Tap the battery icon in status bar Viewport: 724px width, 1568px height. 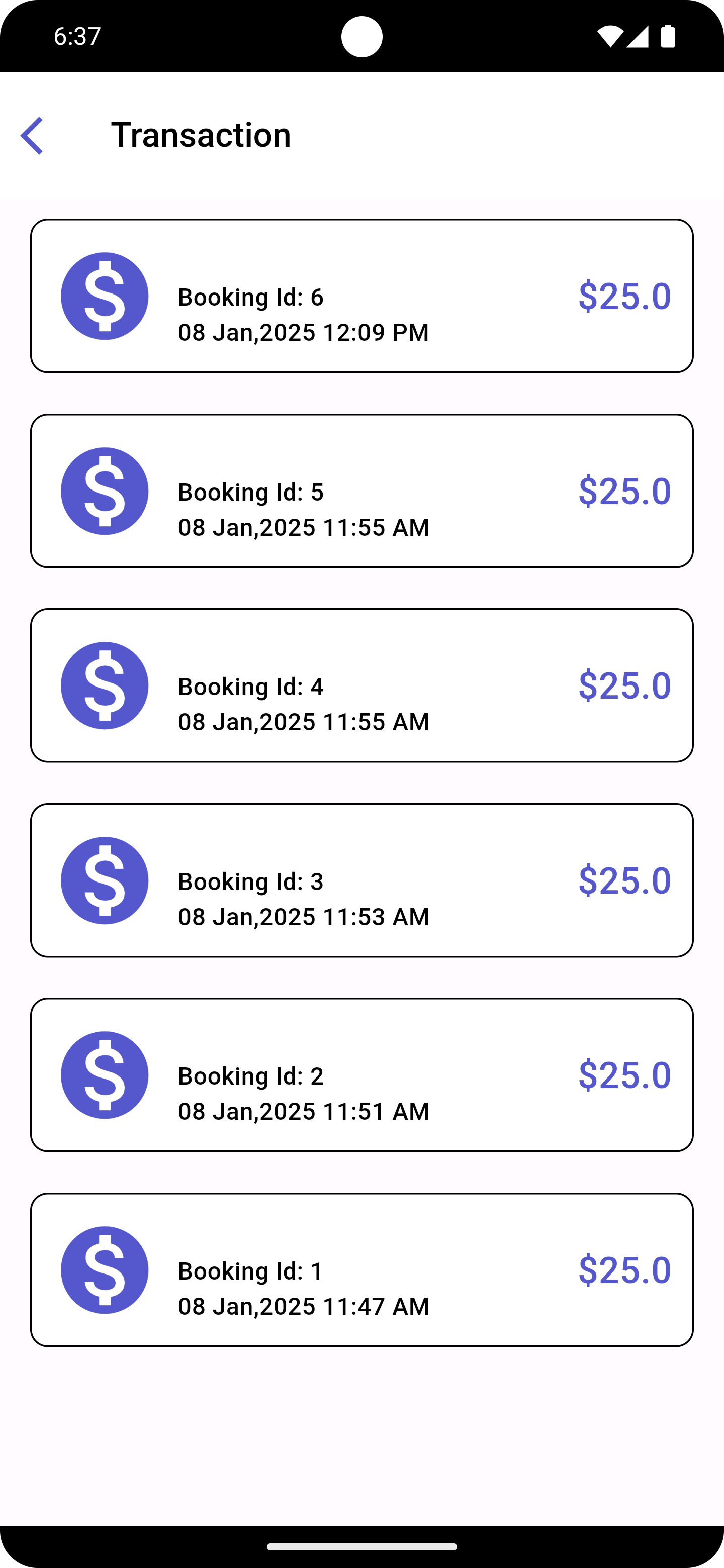click(668, 37)
